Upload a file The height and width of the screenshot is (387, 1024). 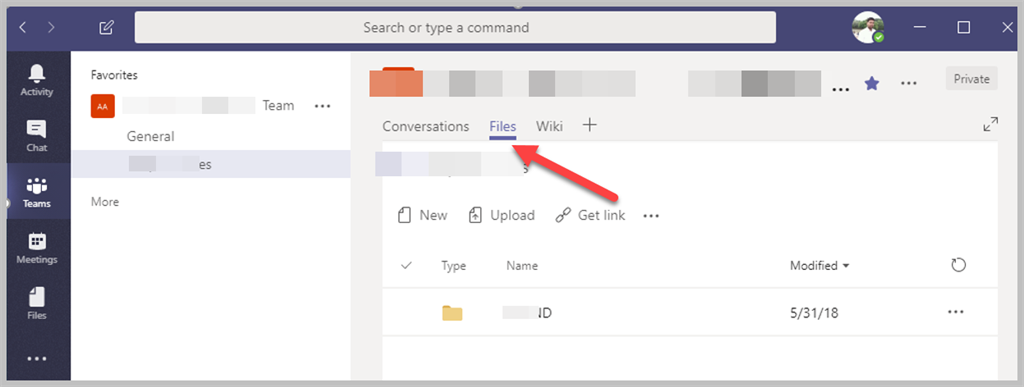click(502, 215)
